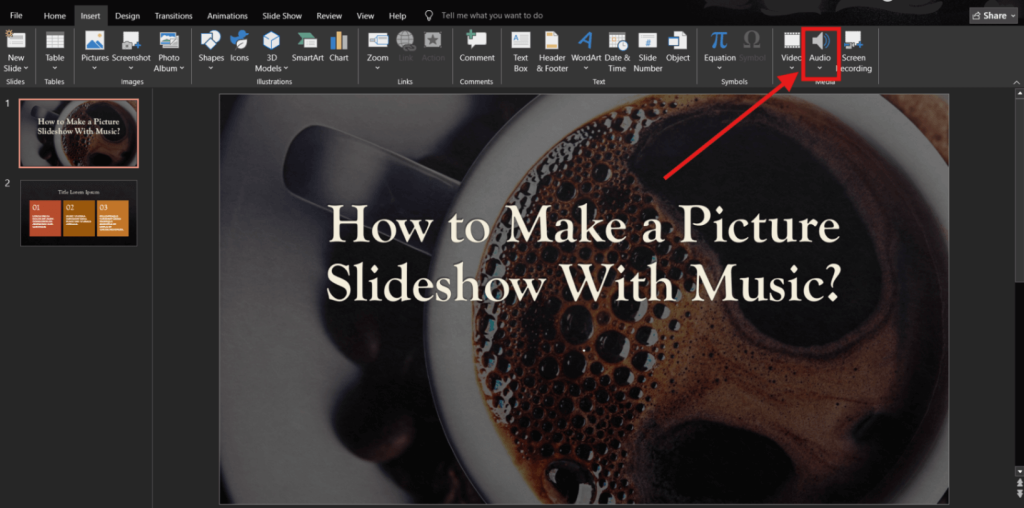Screen dimensions: 1024x508
Task: Click the greyed-out Link icon
Action: tap(406, 40)
